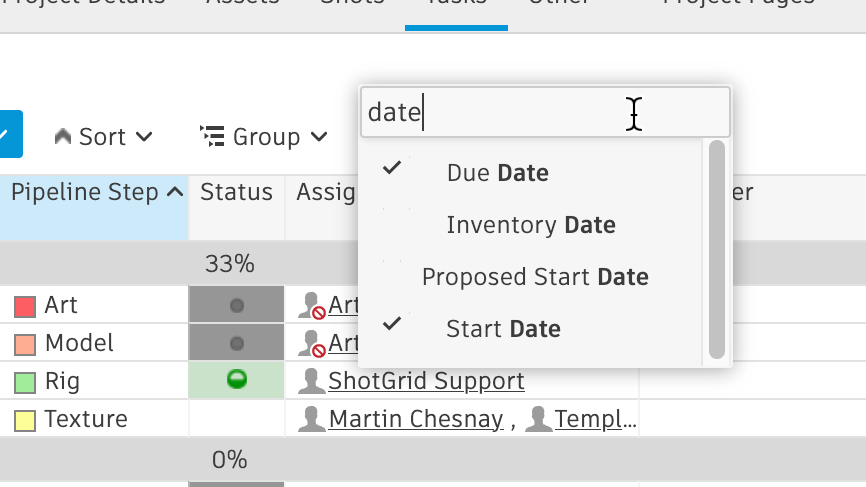
Task: Open the Group dropdown
Action: (x=265, y=136)
